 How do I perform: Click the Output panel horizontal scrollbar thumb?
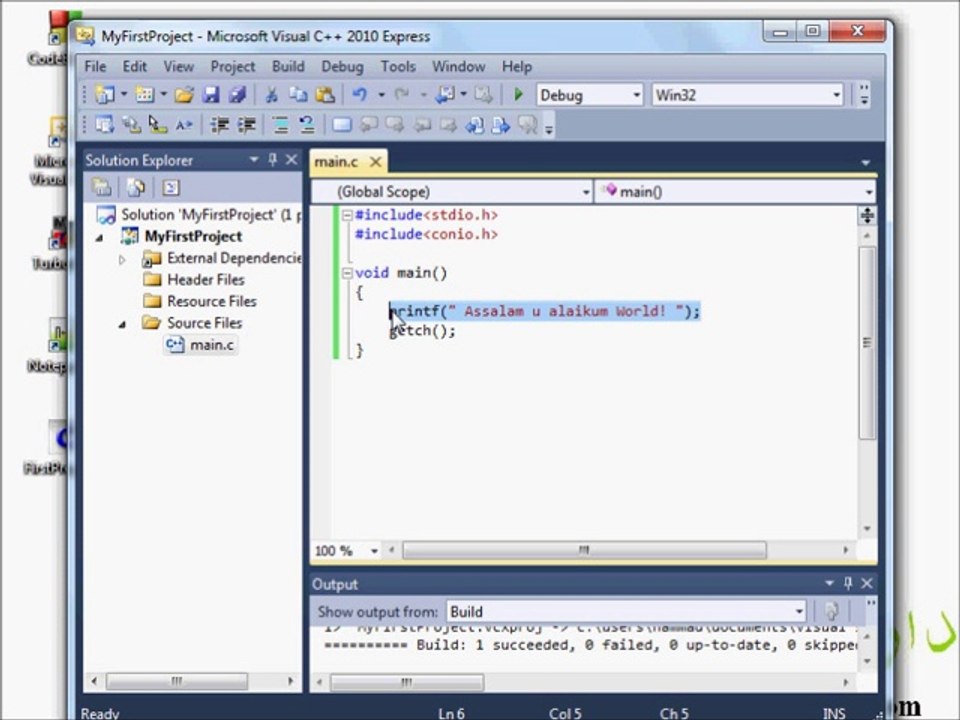[x=407, y=681]
